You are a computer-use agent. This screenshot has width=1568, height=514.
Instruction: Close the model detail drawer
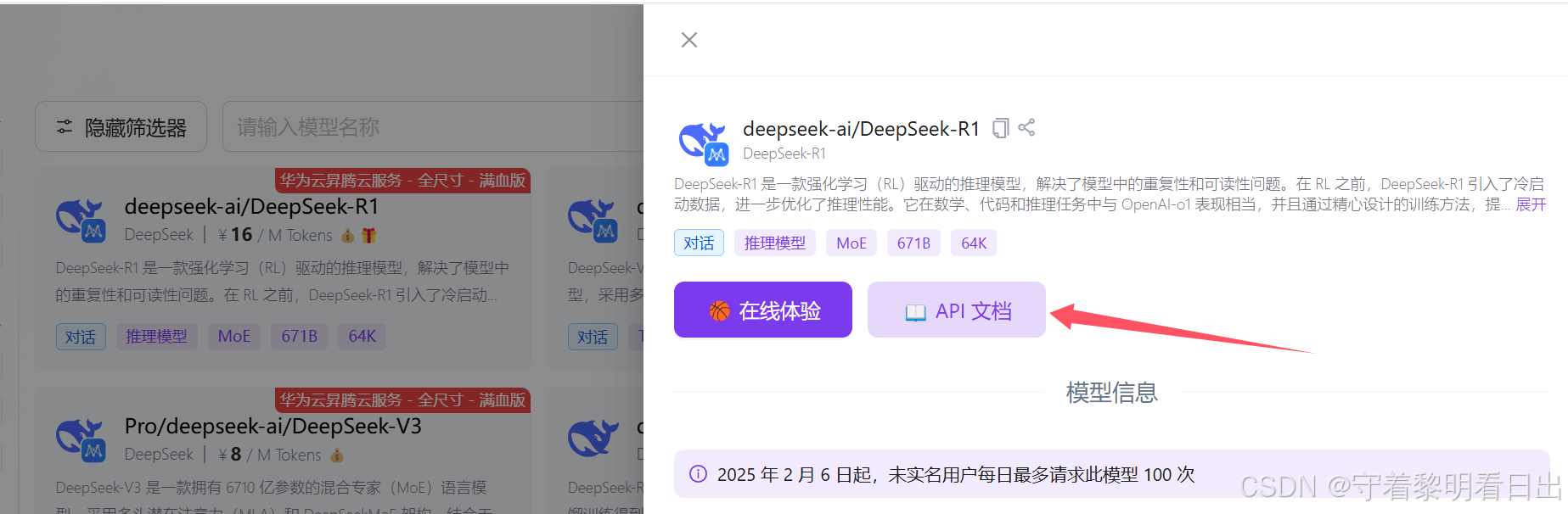click(x=689, y=40)
